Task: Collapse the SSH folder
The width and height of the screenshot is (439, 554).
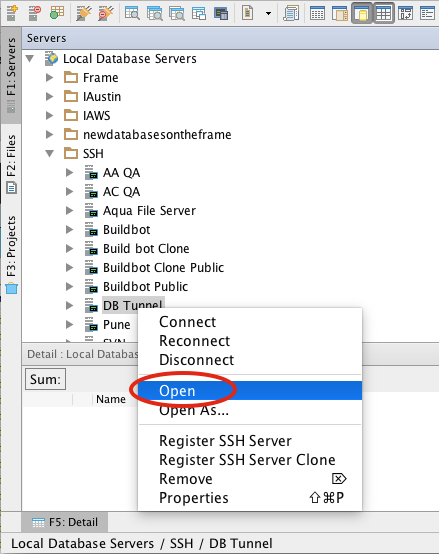Action: click(x=50, y=154)
